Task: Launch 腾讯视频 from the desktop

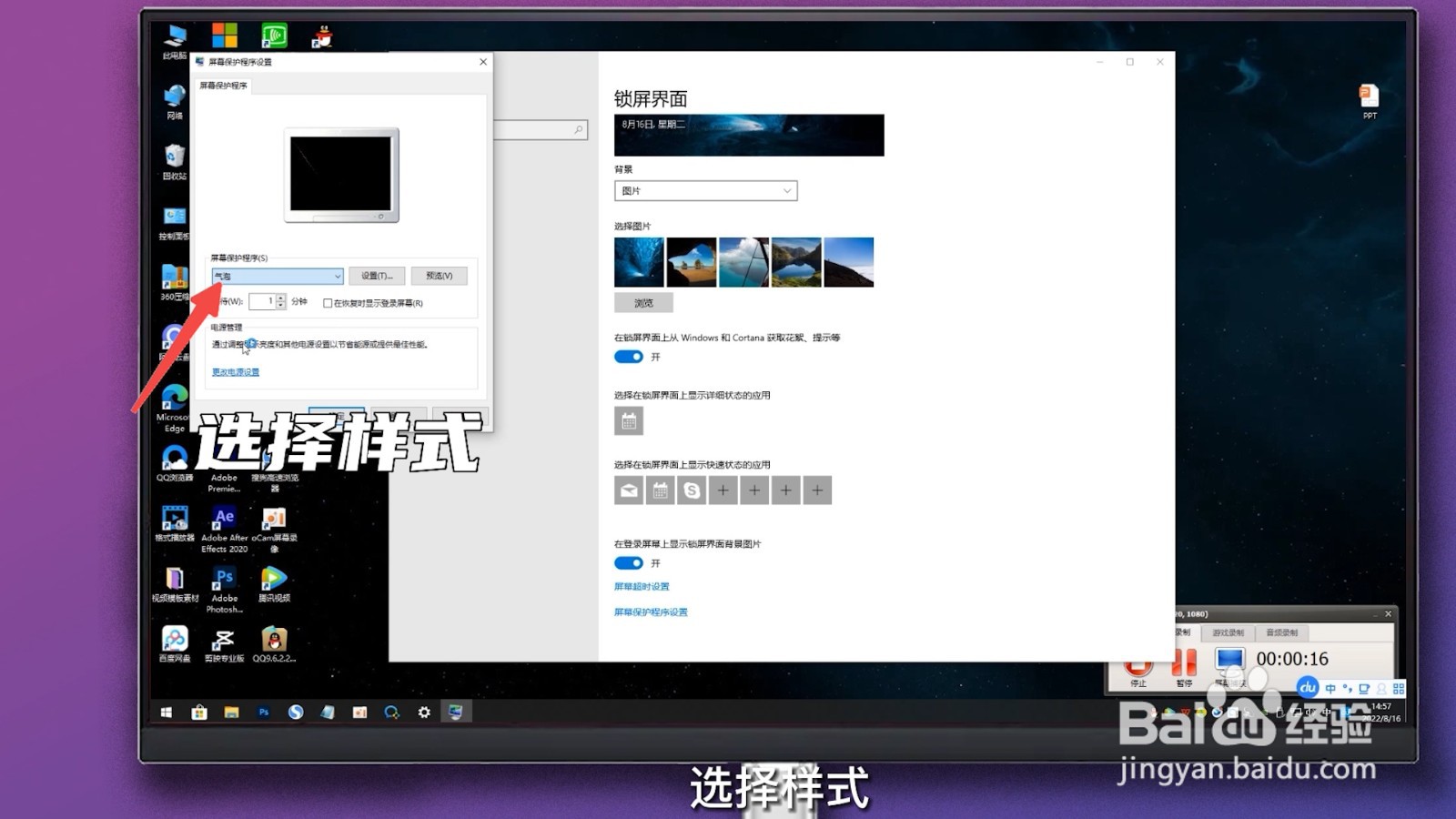Action: tap(275, 579)
